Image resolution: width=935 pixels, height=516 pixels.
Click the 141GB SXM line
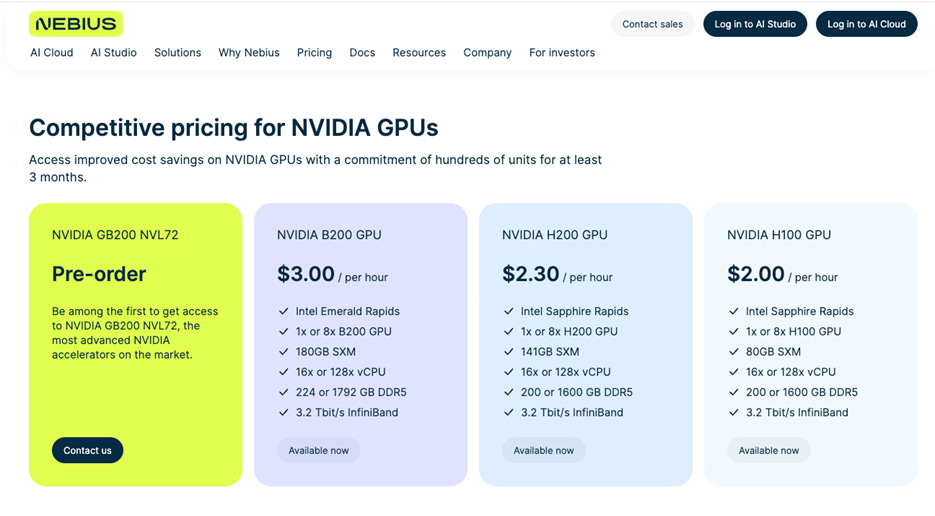coord(550,352)
